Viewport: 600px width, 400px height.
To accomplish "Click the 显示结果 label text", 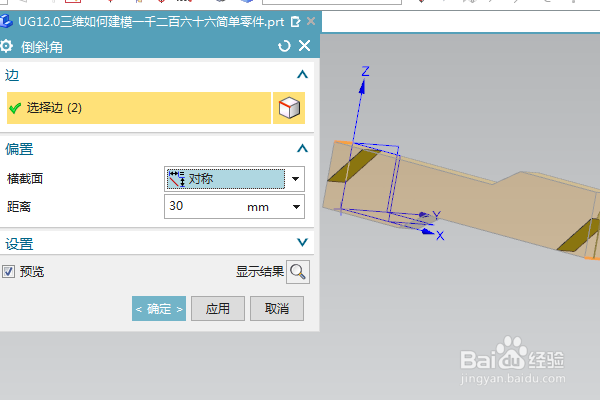I will 260,272.
